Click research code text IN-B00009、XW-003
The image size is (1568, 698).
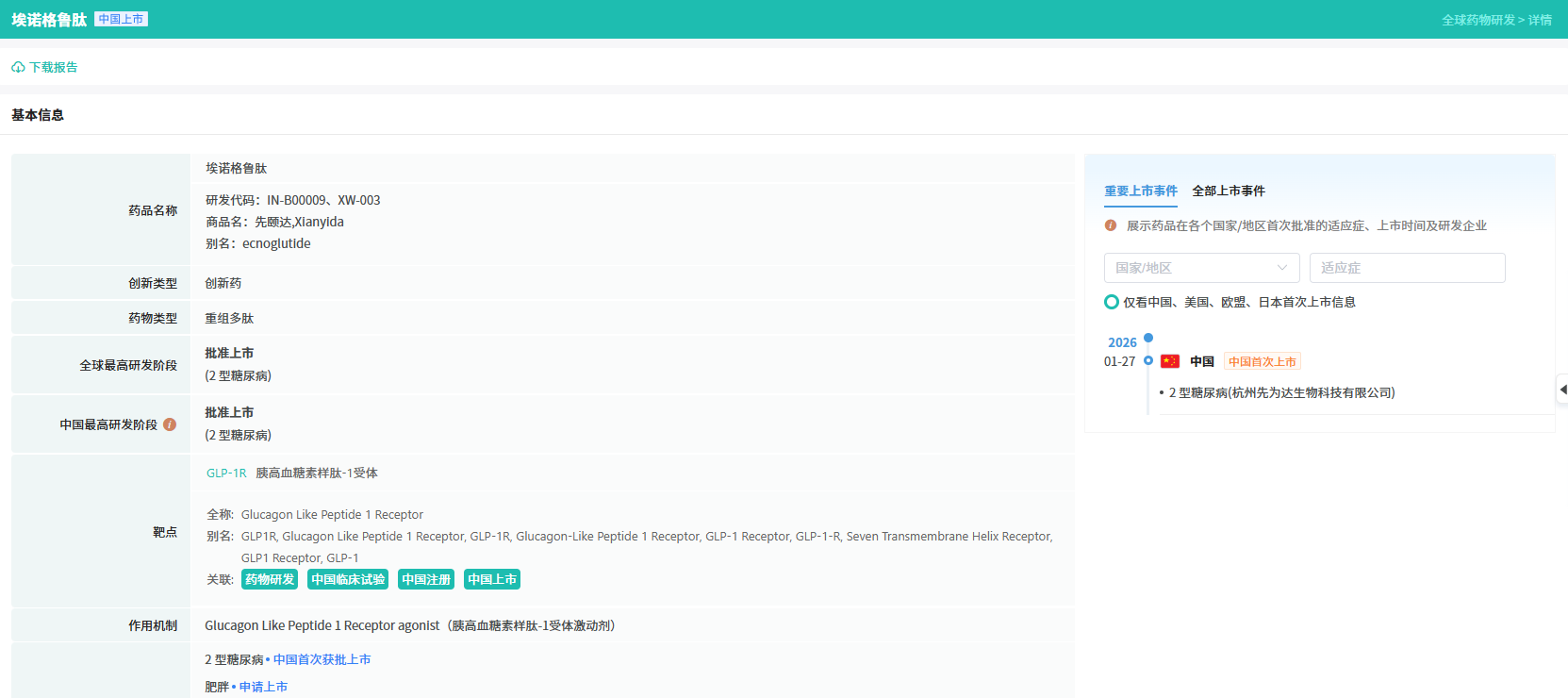(x=323, y=201)
